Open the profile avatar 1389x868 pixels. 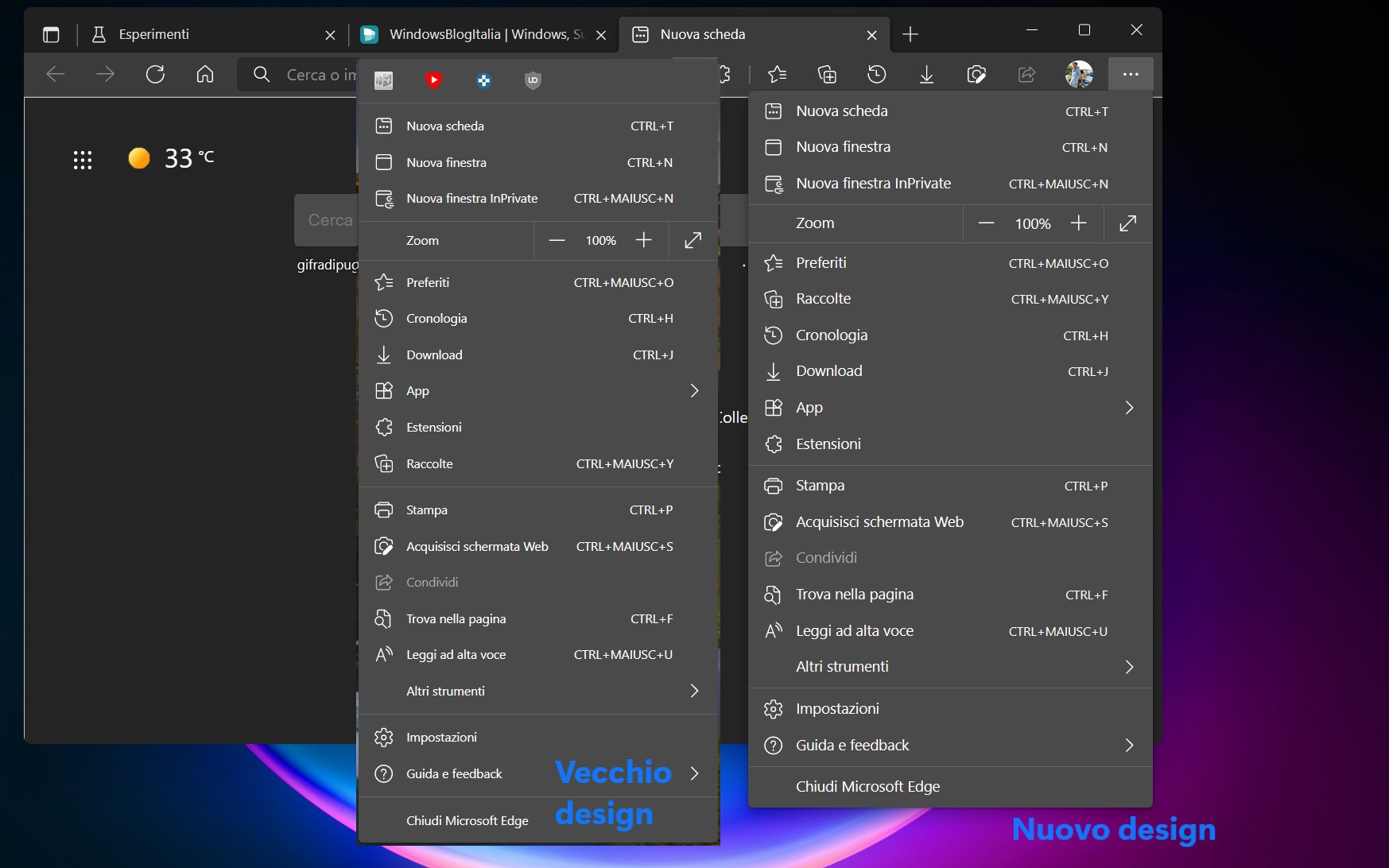(x=1079, y=74)
